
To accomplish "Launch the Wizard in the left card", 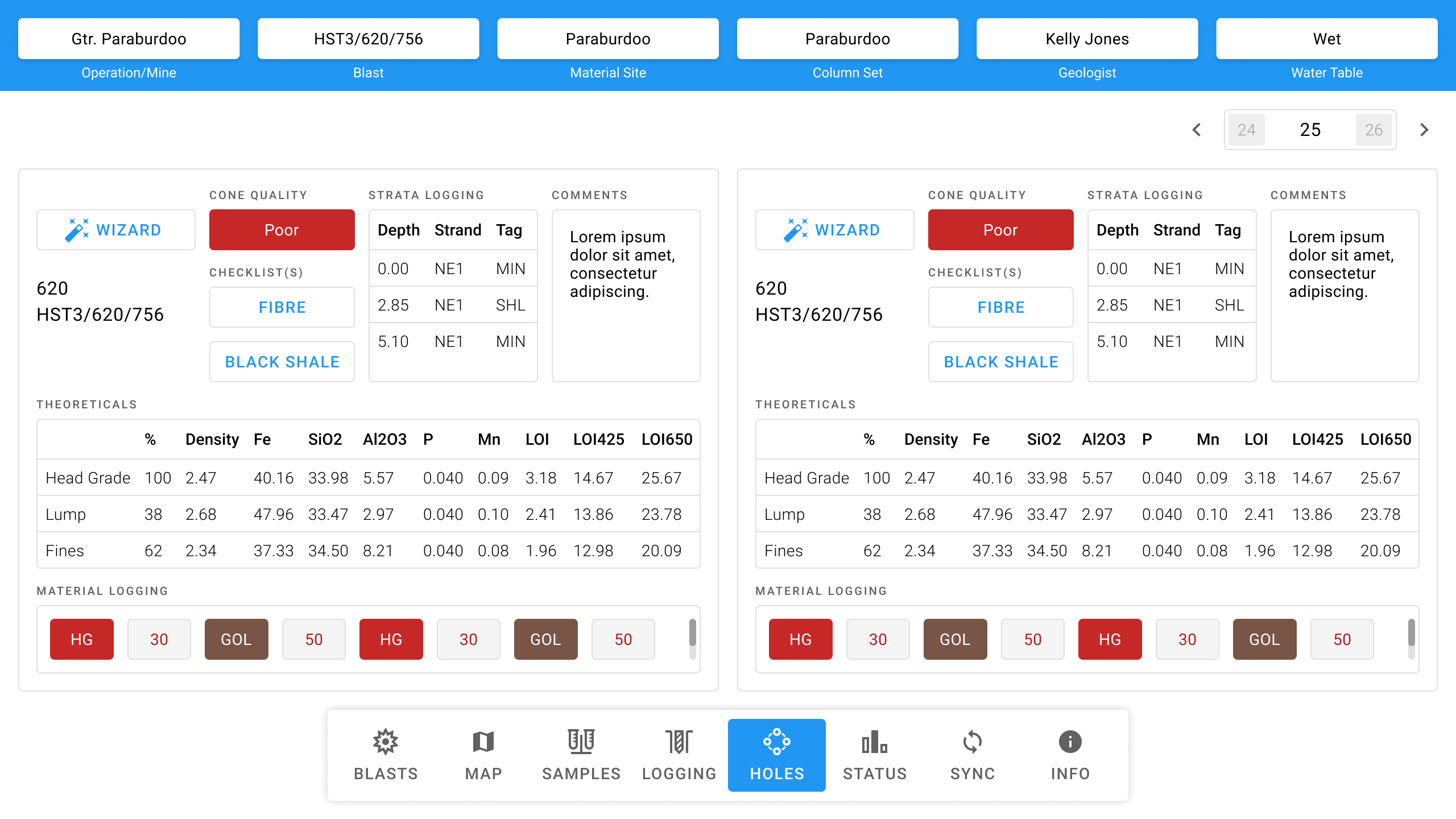I will click(116, 230).
